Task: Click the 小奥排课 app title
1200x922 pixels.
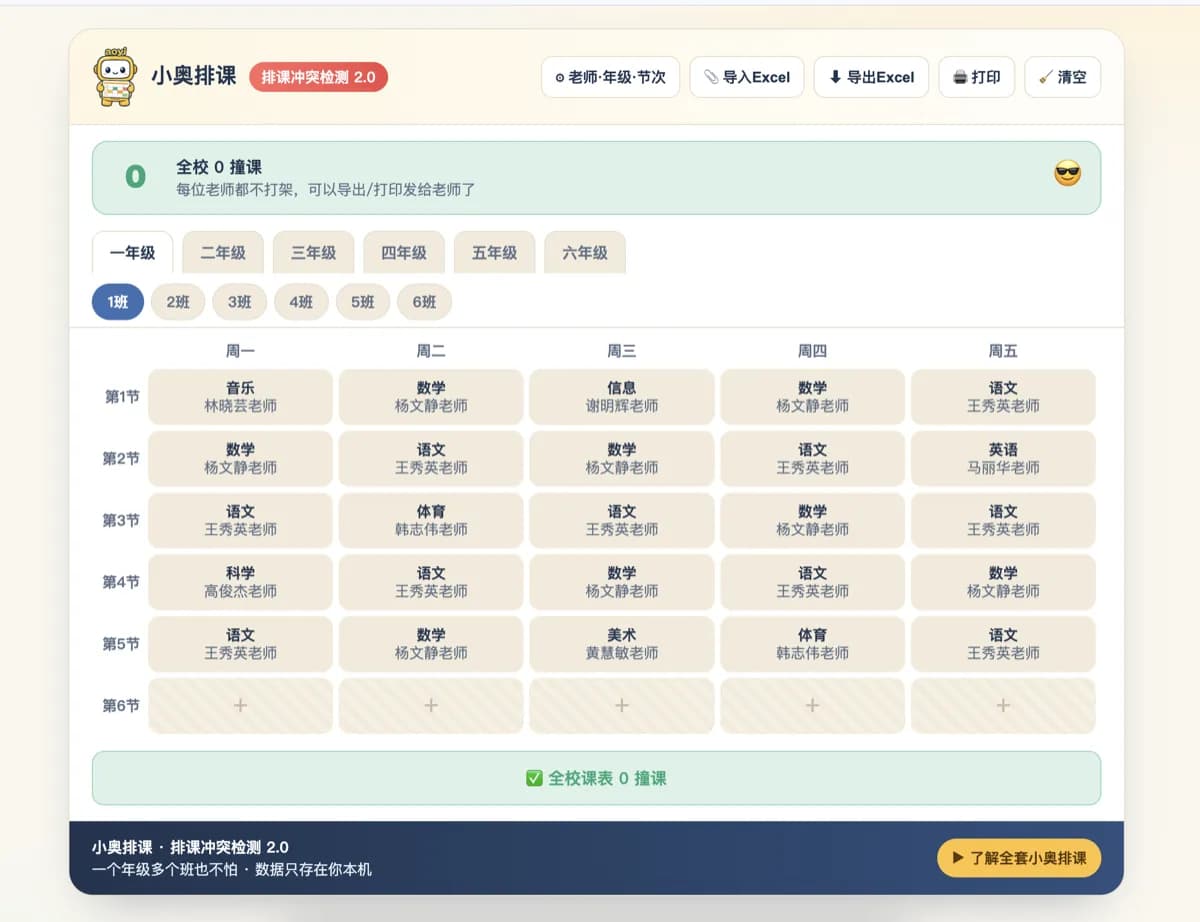Action: 194,76
